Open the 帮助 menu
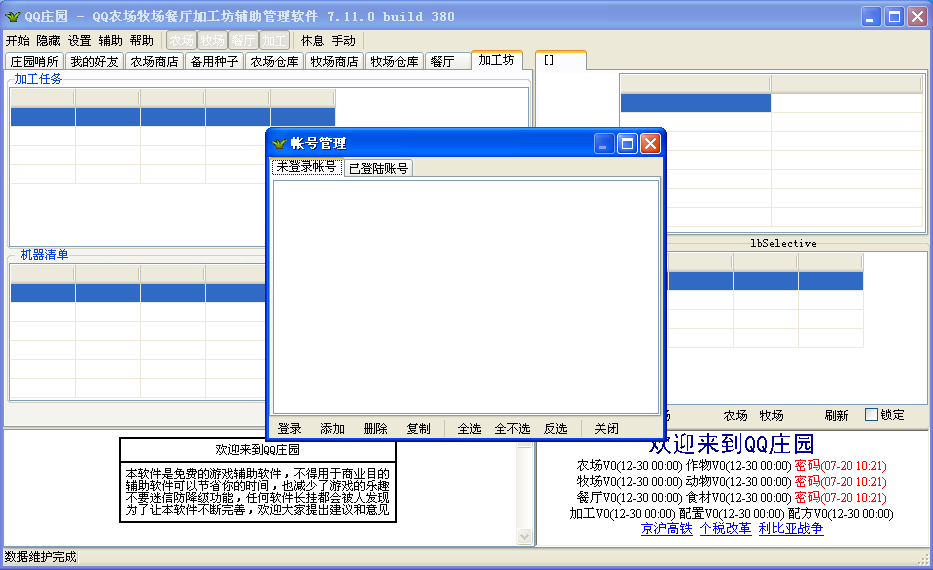The height and width of the screenshot is (570, 933). [x=141, y=40]
